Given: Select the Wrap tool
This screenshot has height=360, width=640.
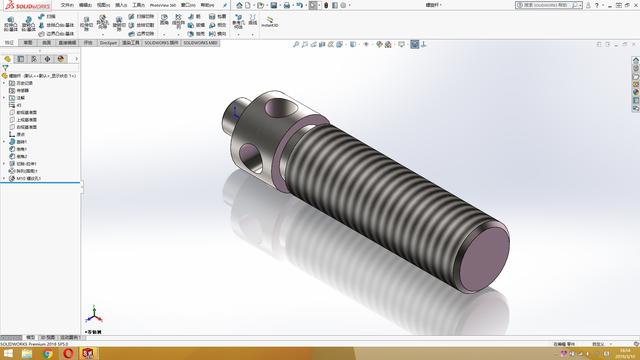Looking at the screenshot, I should pos(217,16).
